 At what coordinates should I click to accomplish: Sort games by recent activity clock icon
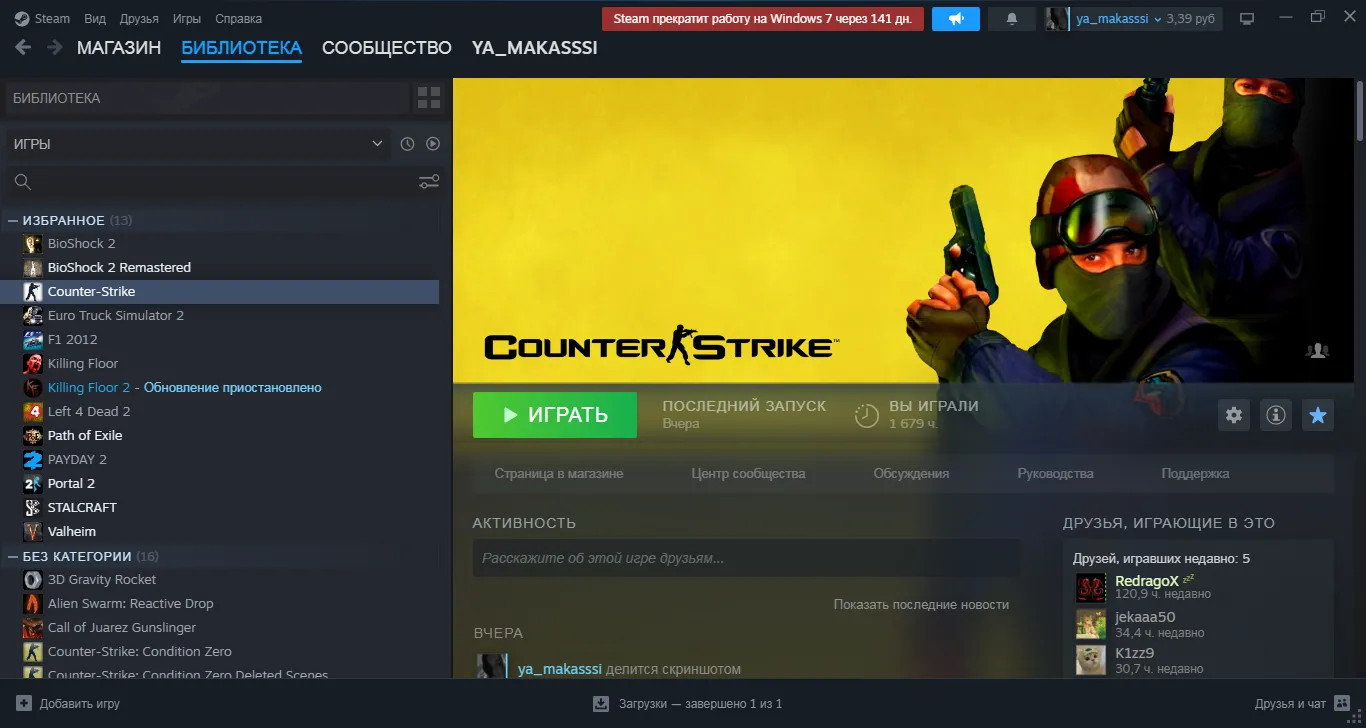[x=407, y=144]
